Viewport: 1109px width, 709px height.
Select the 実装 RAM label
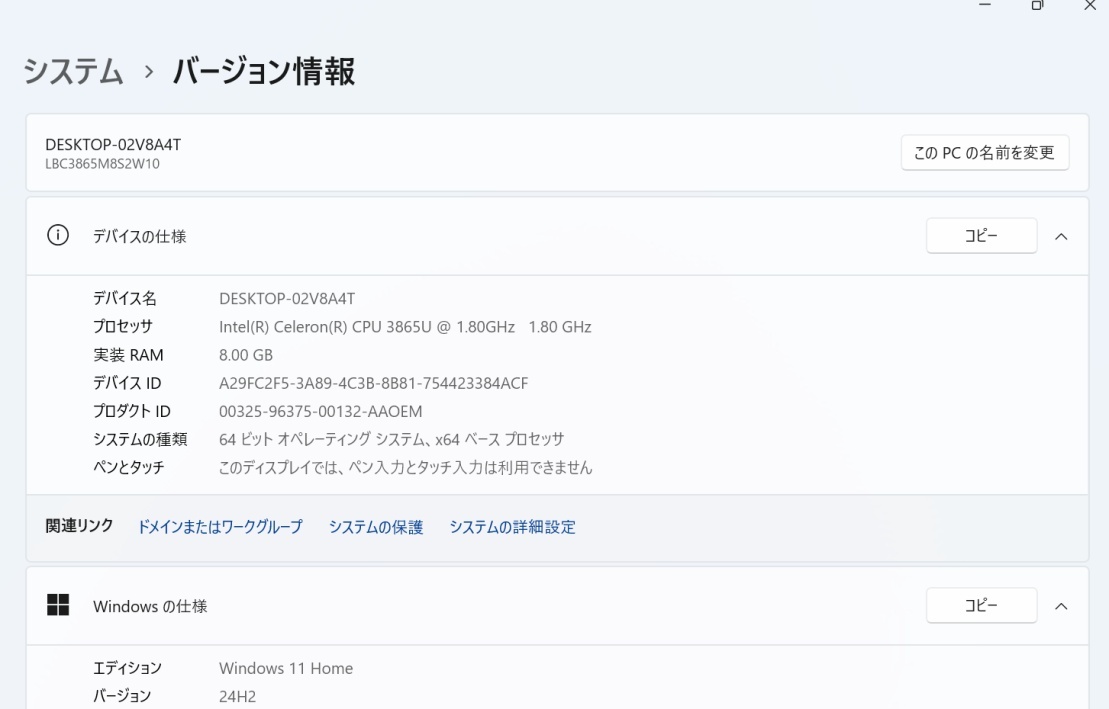(x=128, y=355)
